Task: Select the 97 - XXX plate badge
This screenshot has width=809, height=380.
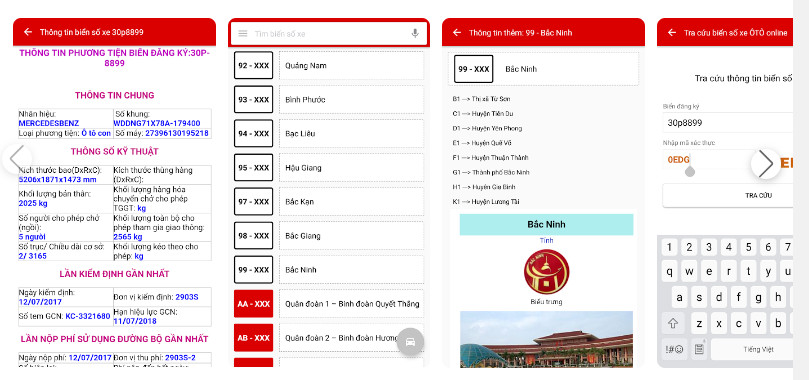Action: (253, 202)
